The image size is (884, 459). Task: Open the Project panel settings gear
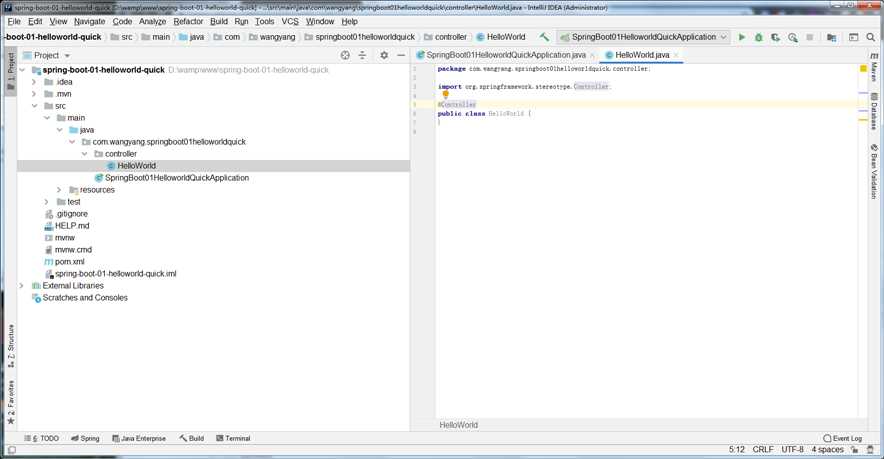pos(384,55)
